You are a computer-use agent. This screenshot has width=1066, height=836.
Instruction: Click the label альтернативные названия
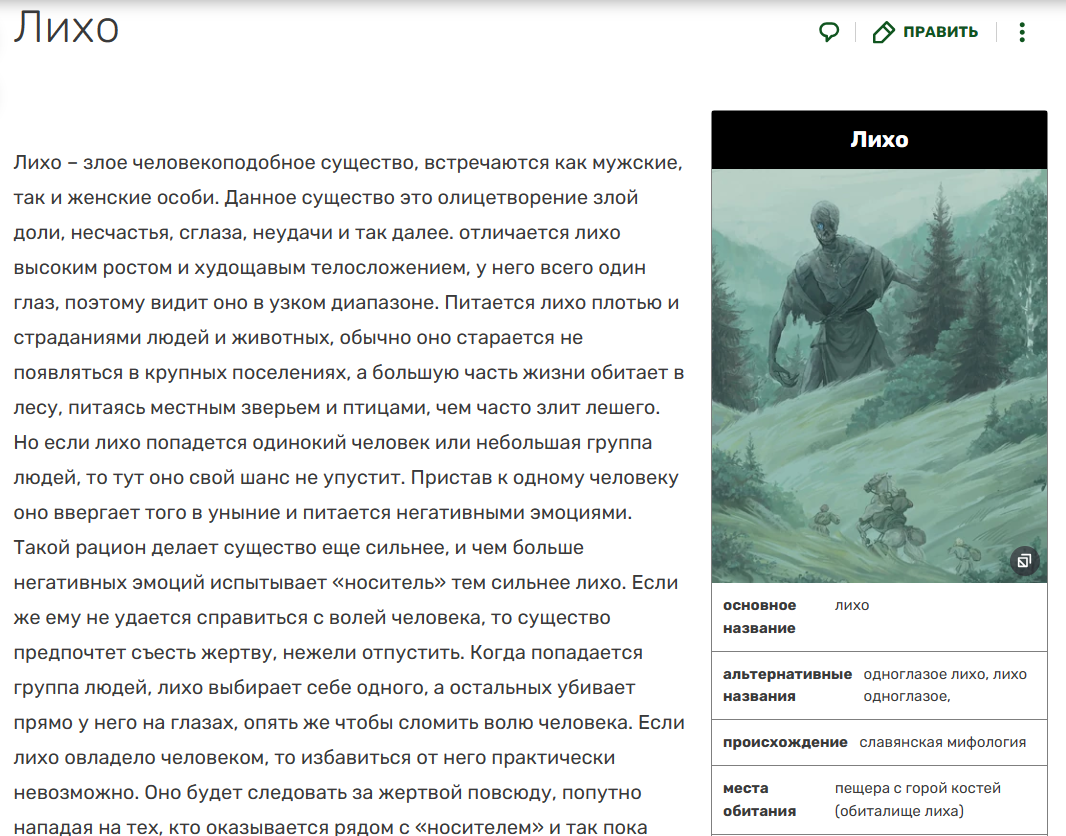coord(787,685)
